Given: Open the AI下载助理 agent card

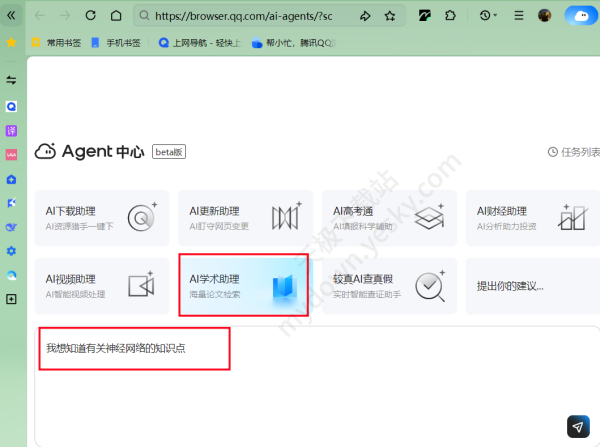Looking at the screenshot, I should click(x=101, y=217).
